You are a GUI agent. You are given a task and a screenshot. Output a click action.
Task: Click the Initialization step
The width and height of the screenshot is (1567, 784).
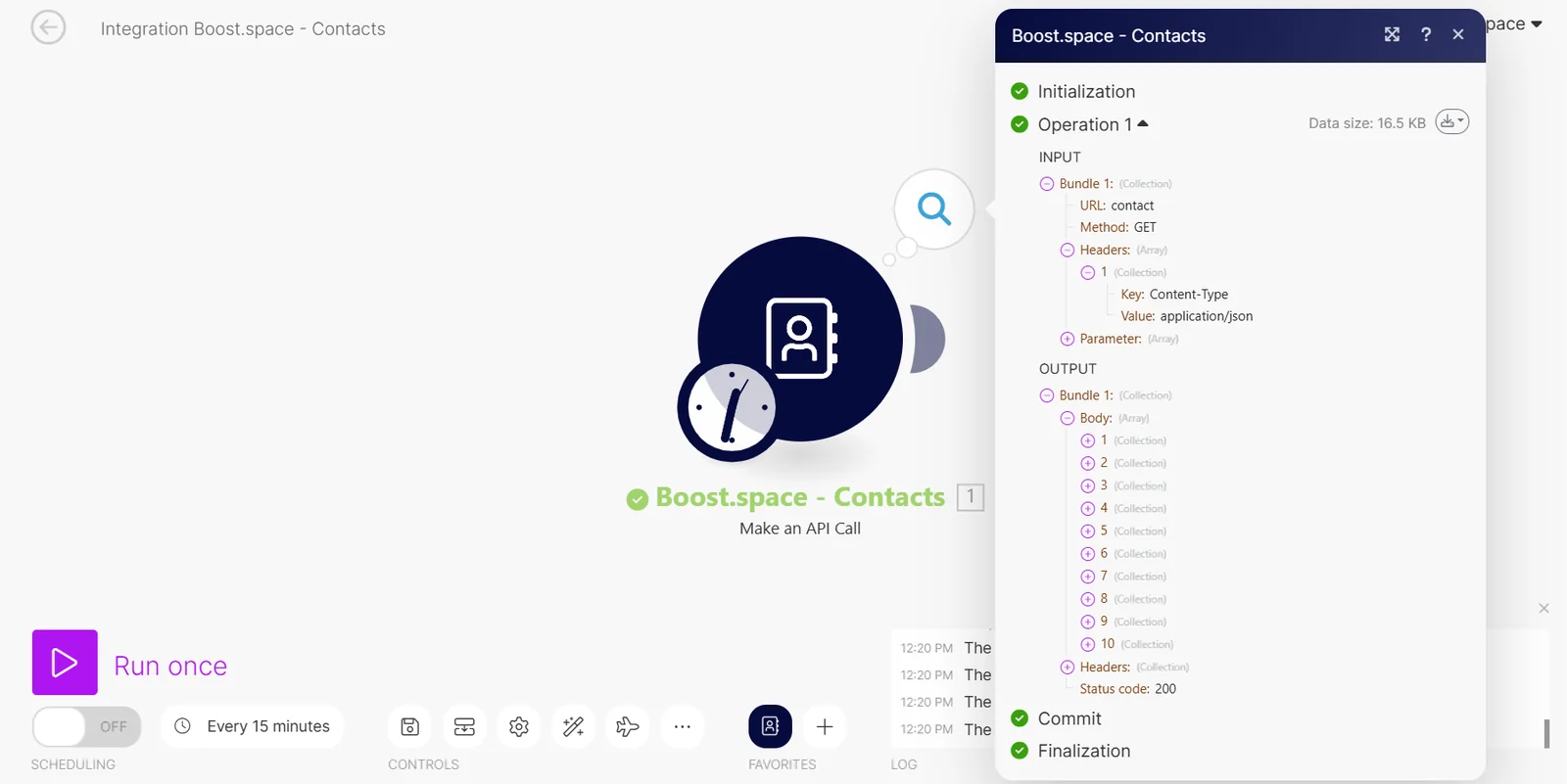click(1086, 91)
